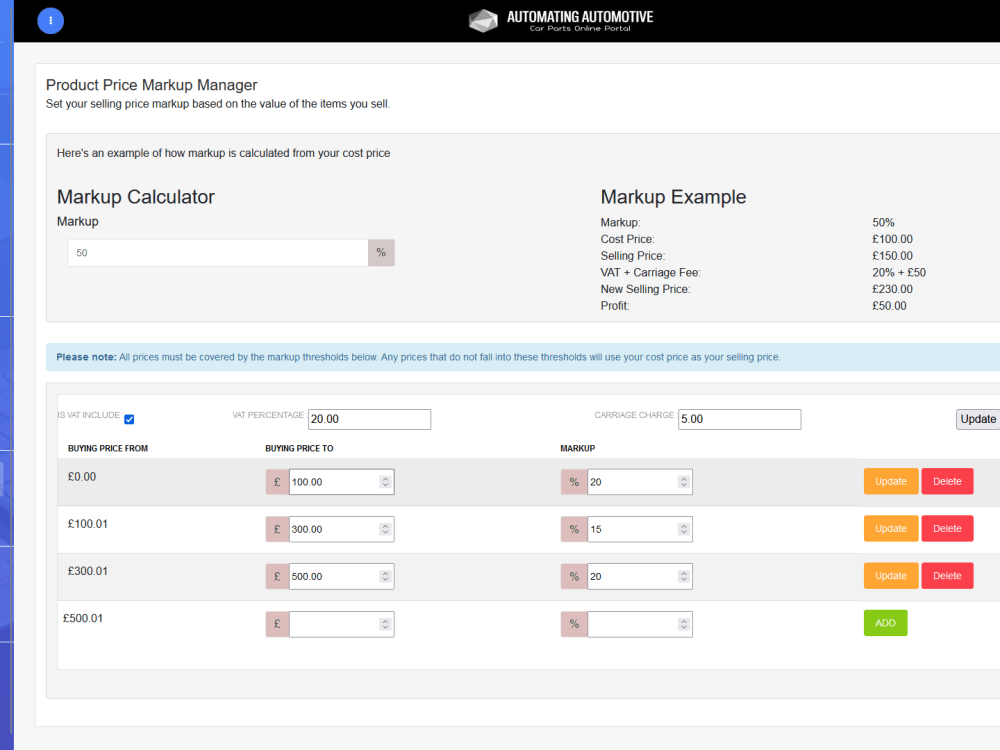Click the % addon next to Markup calculator
Screen dimensions: 1000x750
point(381,253)
